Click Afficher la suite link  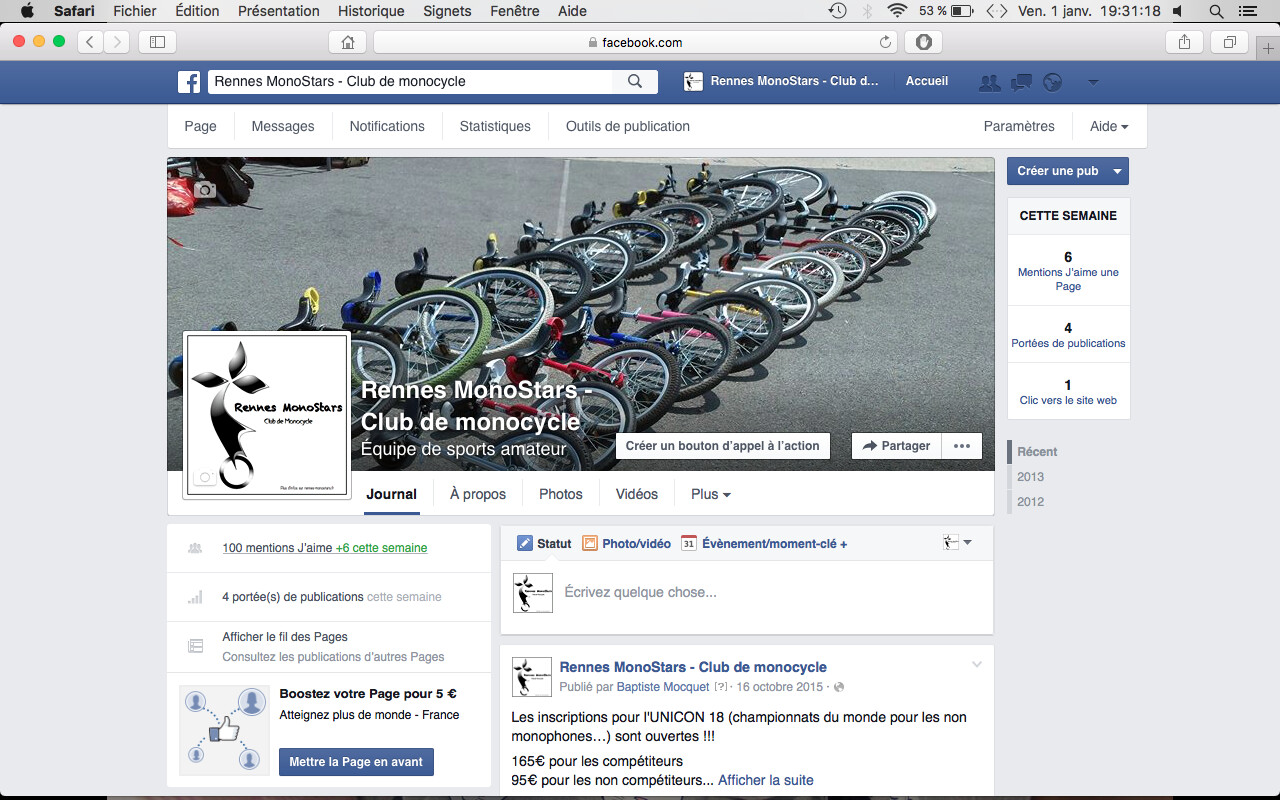[766, 780]
